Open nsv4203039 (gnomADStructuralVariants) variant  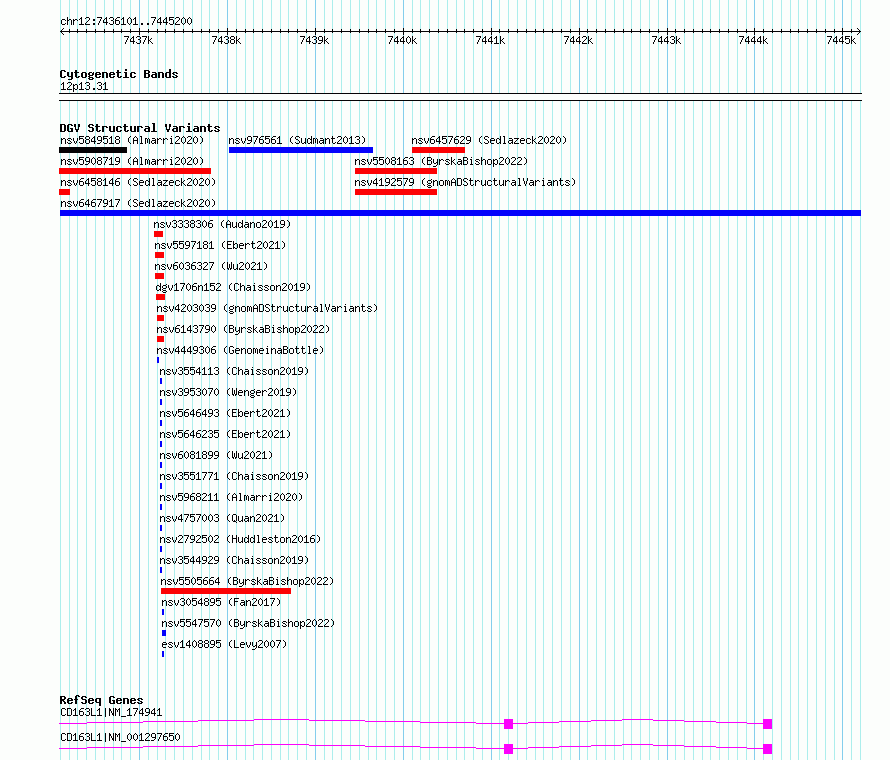pyautogui.click(x=267, y=308)
